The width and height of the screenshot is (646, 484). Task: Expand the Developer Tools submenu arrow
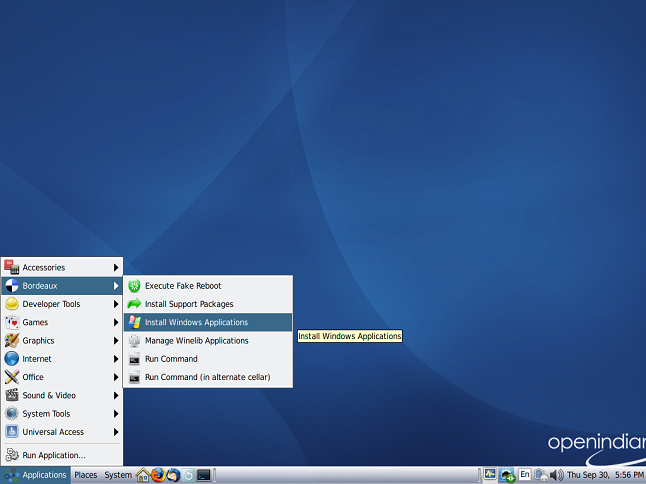pyautogui.click(x=116, y=304)
